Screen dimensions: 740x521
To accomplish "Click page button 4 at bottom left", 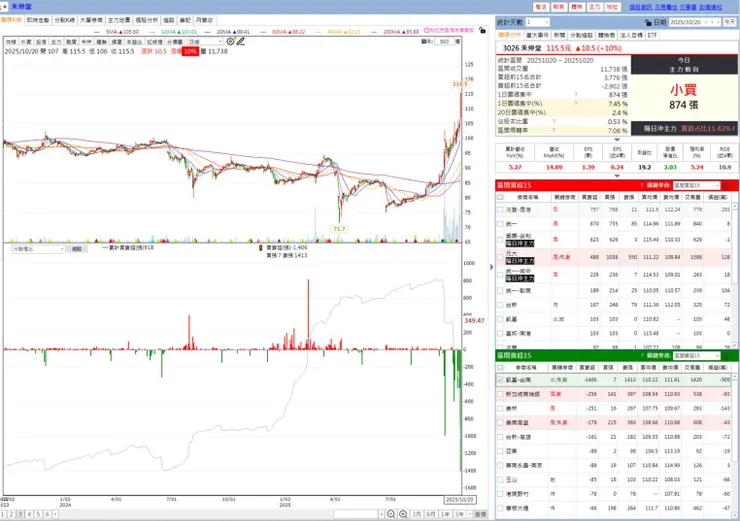I will (29, 514).
